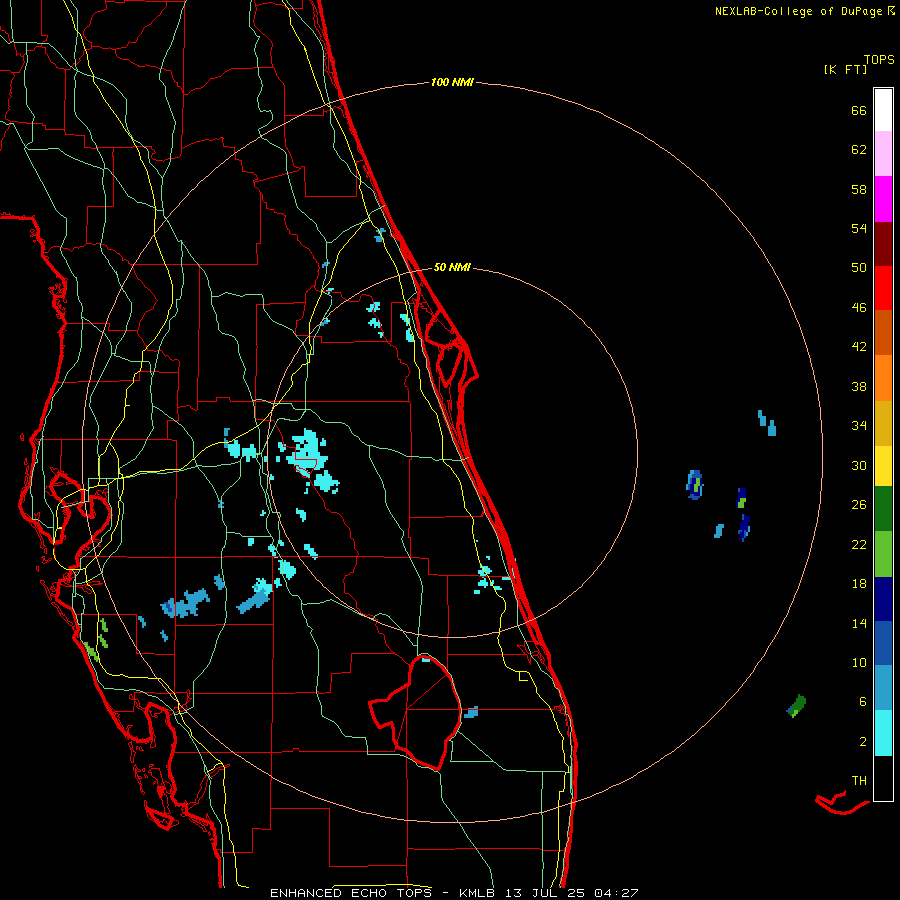Click the '30' legend value label
The height and width of the screenshot is (900, 900).
(x=859, y=466)
